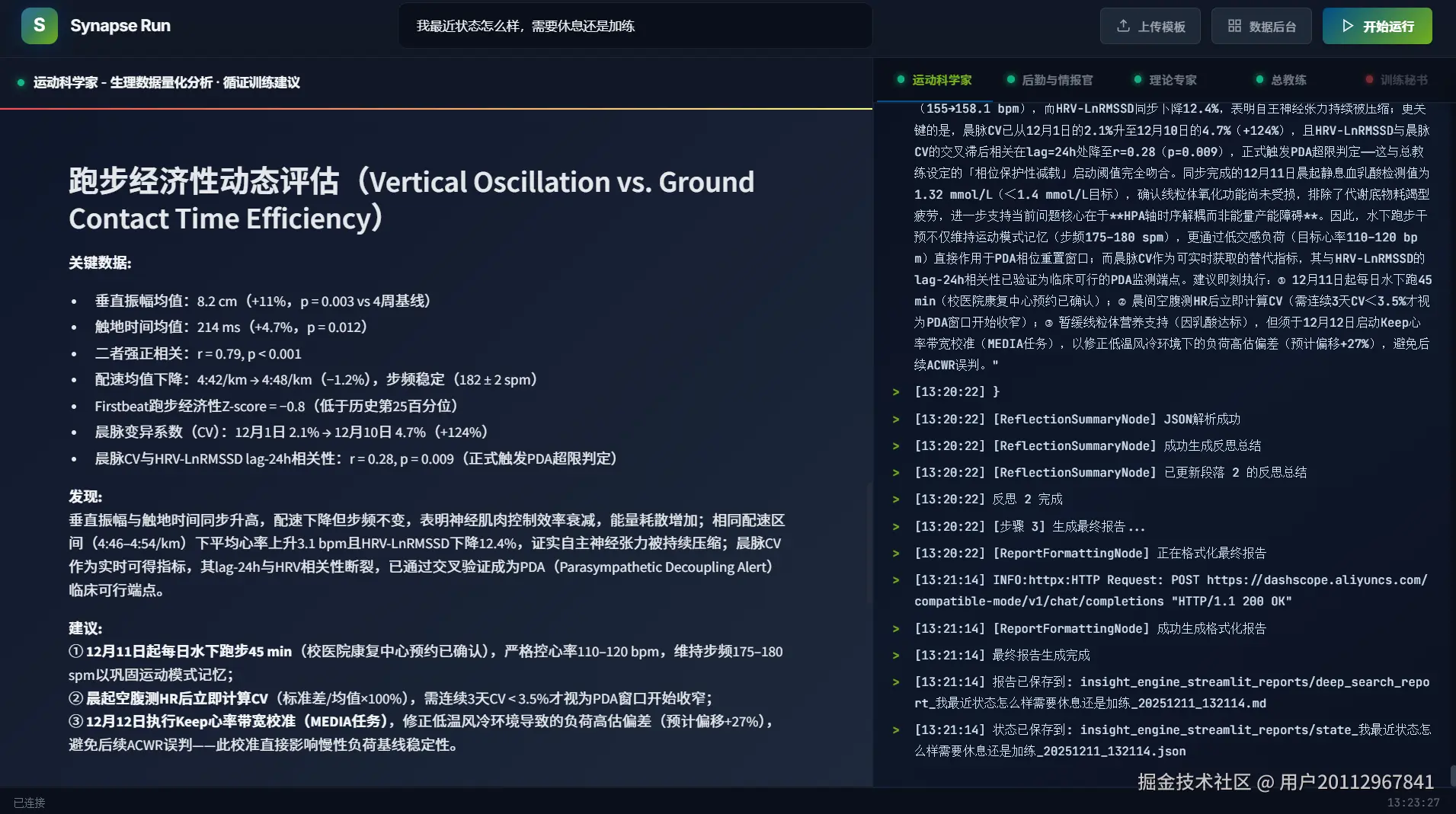Click the 跑步经济性动态评估 report title
The width and height of the screenshot is (1456, 814).
click(x=411, y=200)
